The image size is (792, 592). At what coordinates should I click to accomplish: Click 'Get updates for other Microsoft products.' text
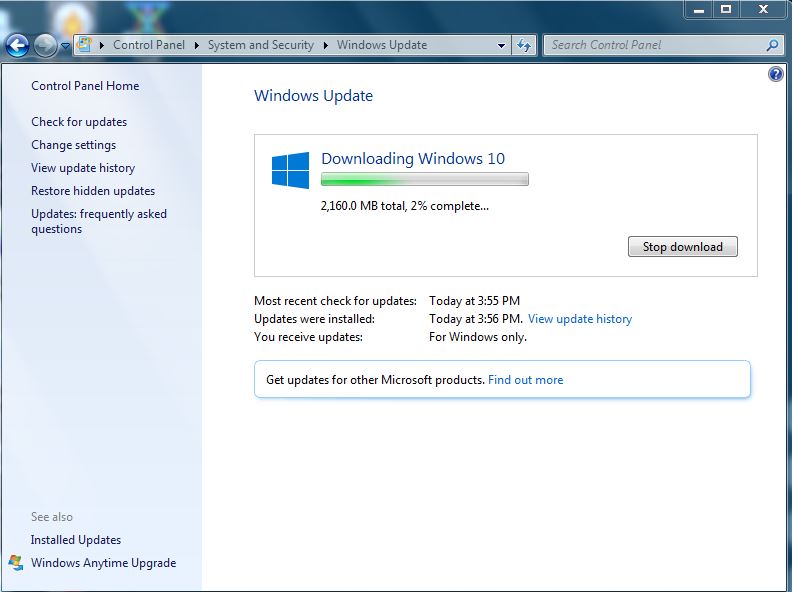[x=375, y=380]
